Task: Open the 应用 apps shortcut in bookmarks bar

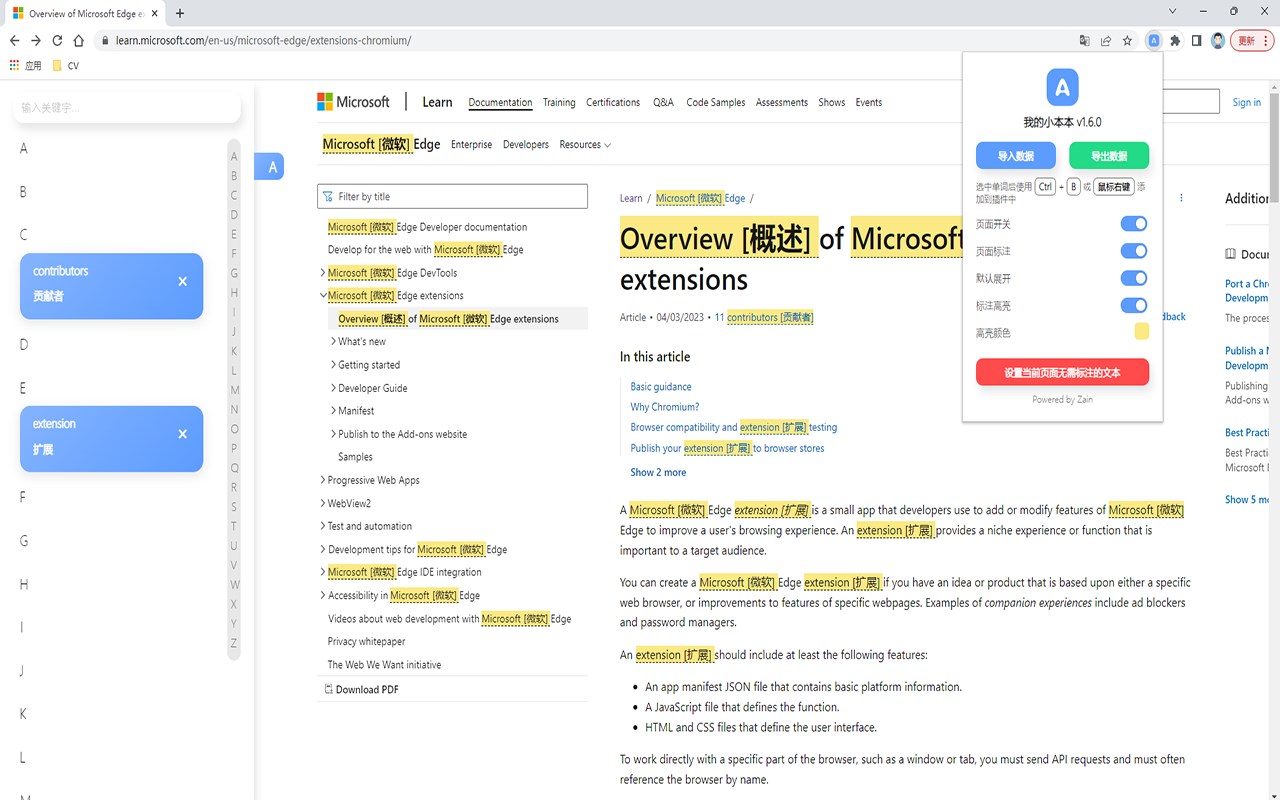Action: click(x=26, y=66)
